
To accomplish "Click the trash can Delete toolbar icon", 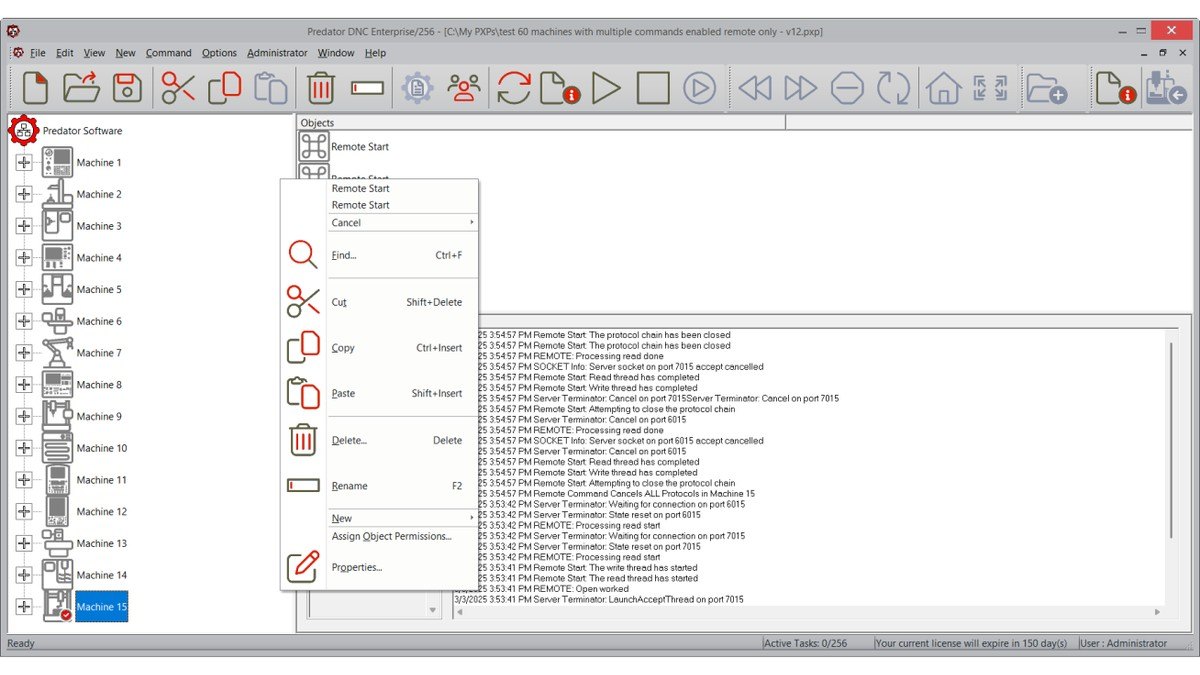I will pyautogui.click(x=321, y=88).
